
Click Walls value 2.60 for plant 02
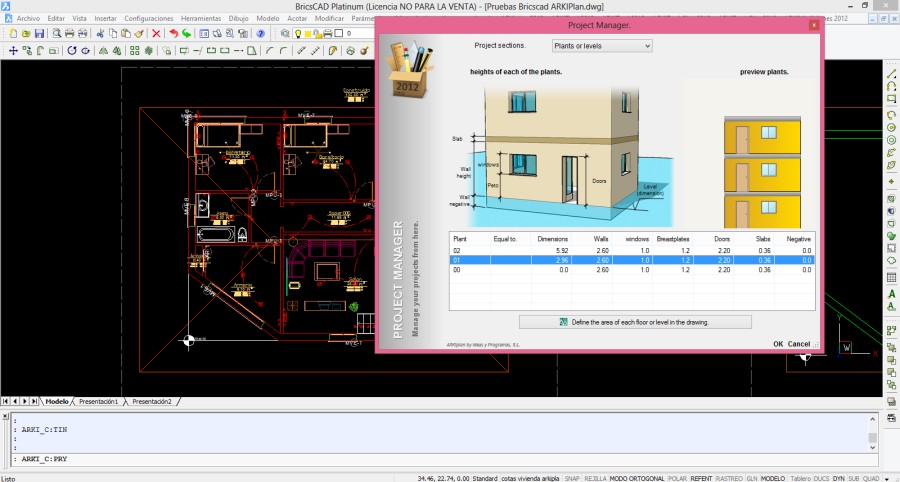[602, 251]
